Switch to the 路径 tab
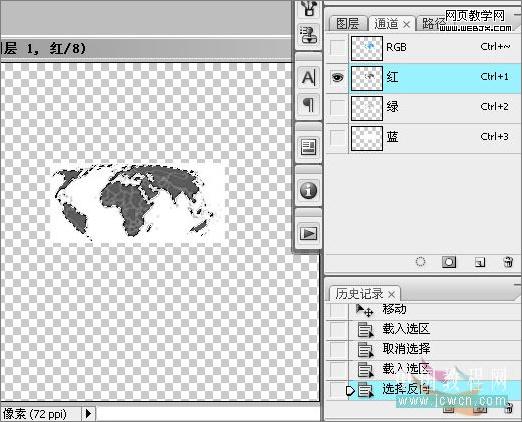522x422 pixels. click(433, 24)
